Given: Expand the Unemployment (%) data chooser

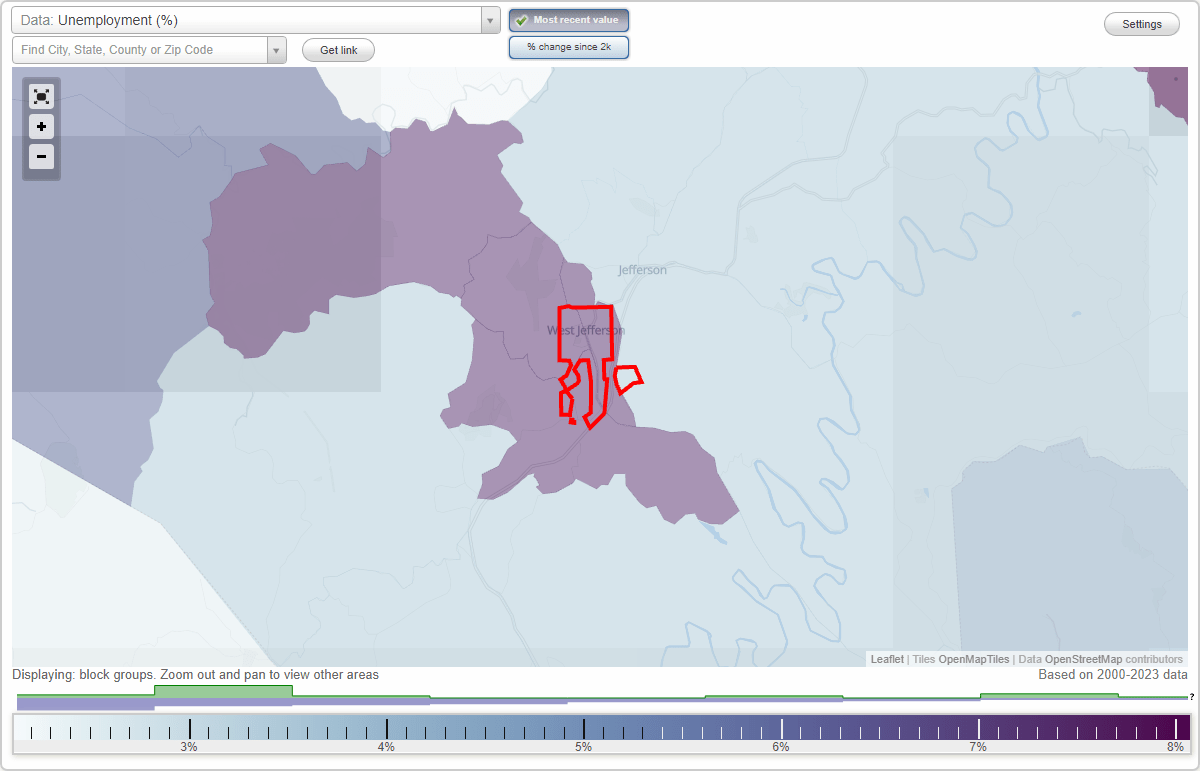Looking at the screenshot, I should click(489, 19).
